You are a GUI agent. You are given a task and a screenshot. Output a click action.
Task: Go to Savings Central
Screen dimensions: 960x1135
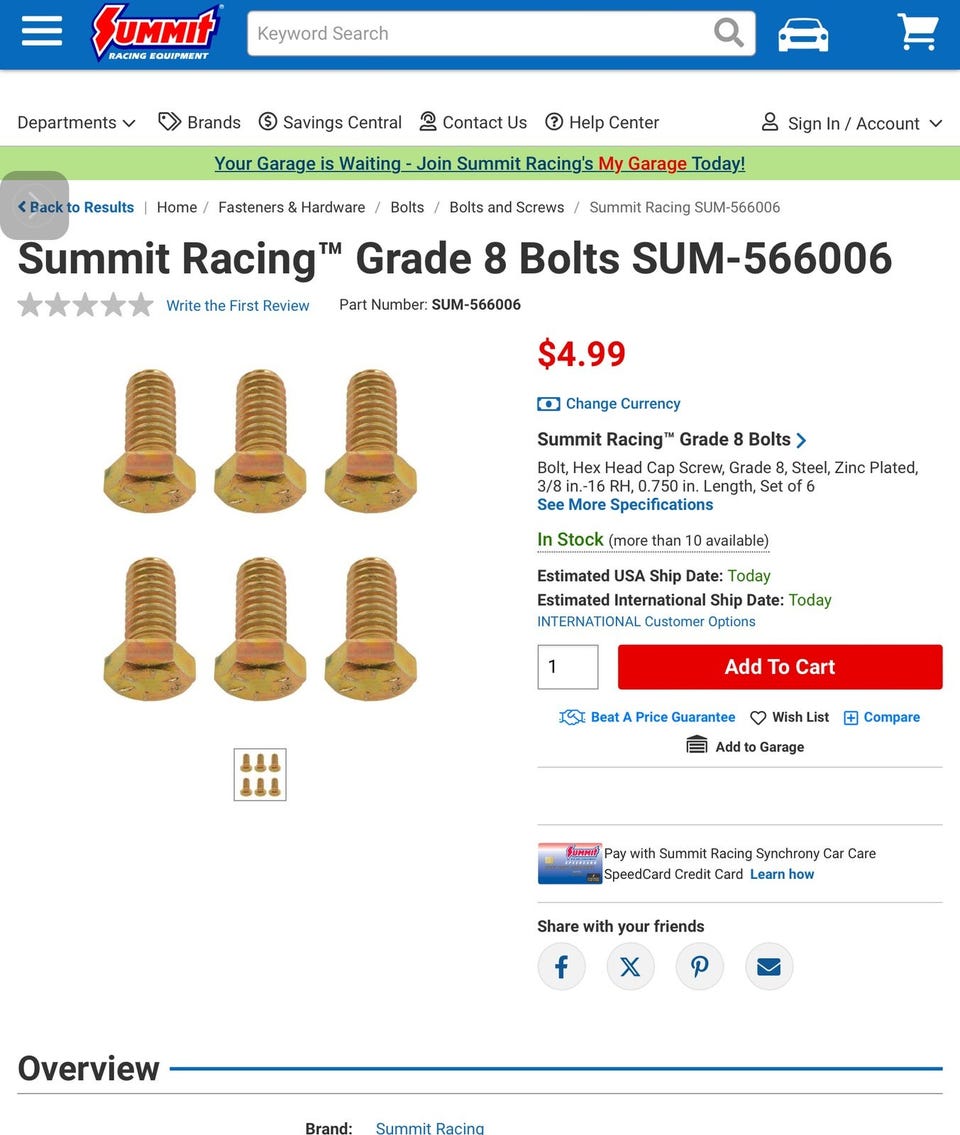coord(330,122)
